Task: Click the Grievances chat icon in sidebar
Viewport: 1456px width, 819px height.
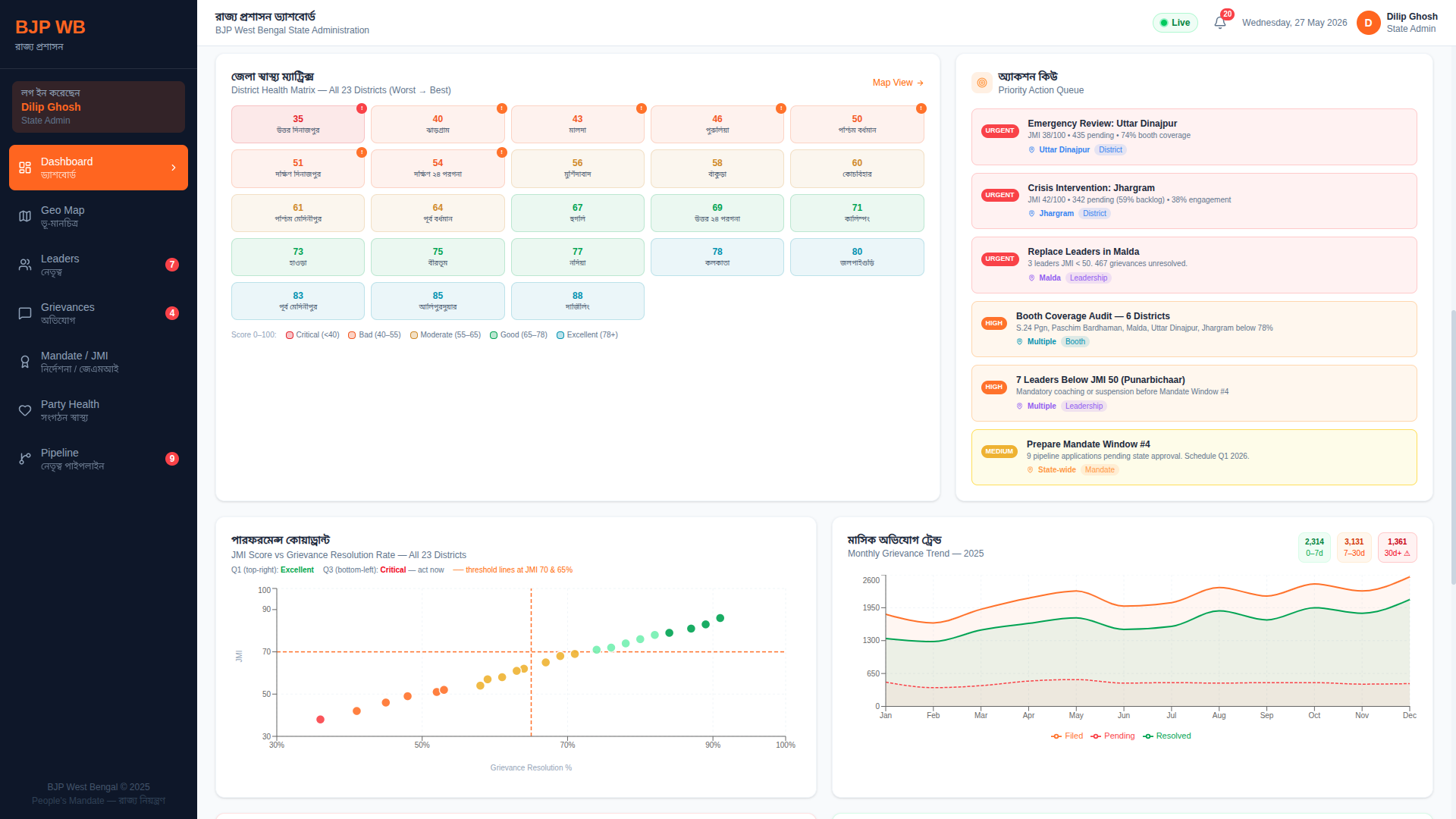Action: [x=25, y=313]
